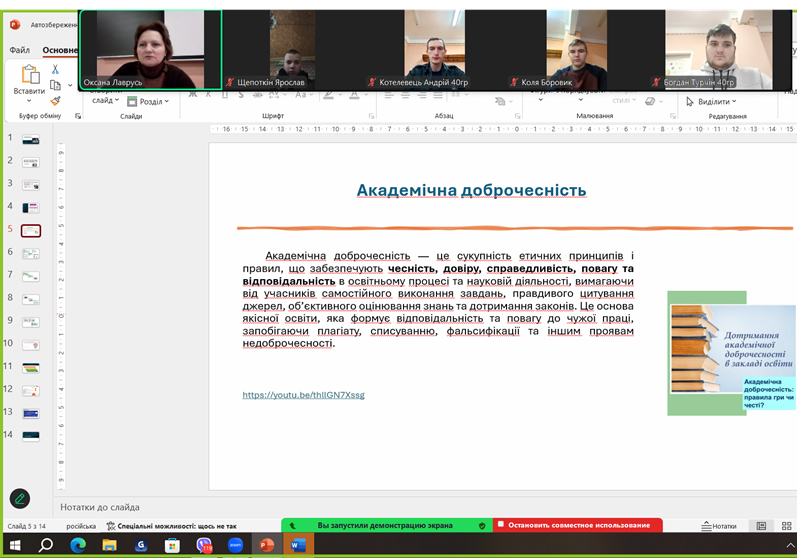Screen dimensions: 797x558
Task: Expand the Copy button dropdown arrow
Action: pyautogui.click(x=69, y=86)
